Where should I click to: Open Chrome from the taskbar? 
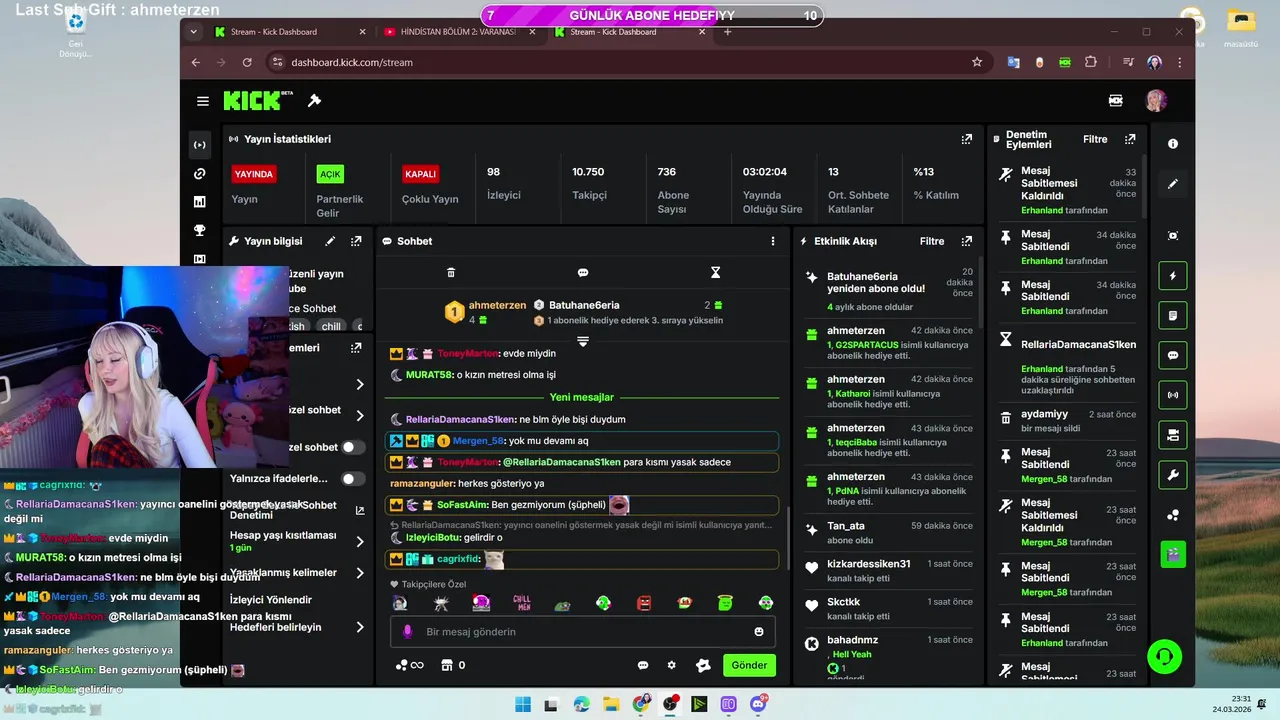pyautogui.click(x=641, y=704)
